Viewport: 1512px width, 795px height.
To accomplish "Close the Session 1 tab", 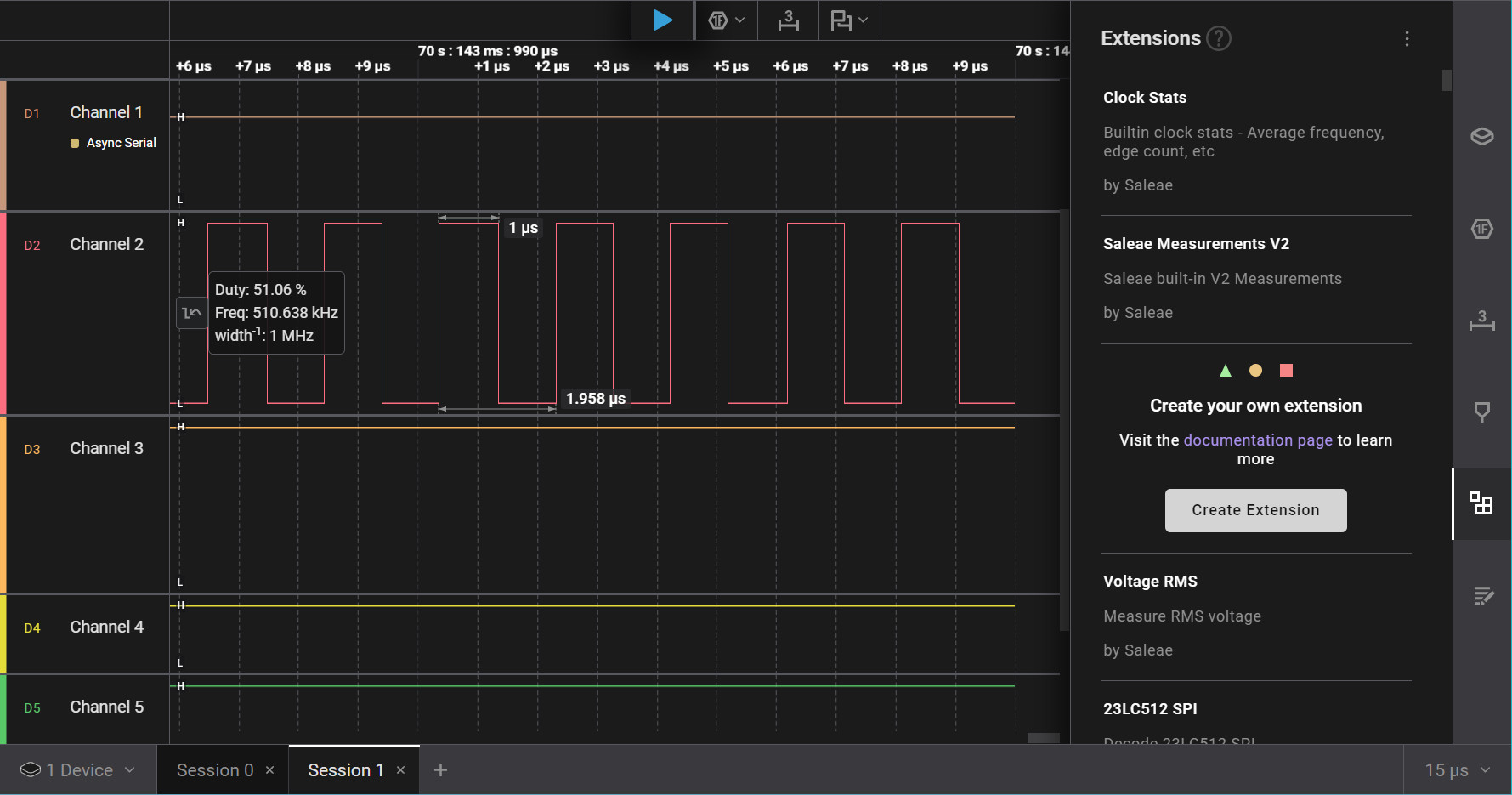I will point(400,770).
